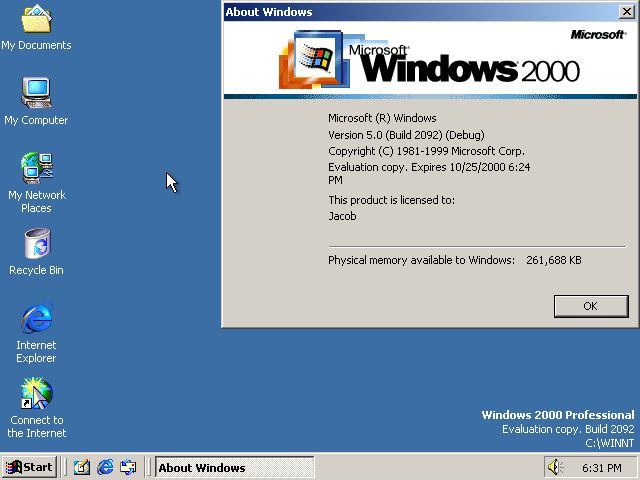Select the My Documents desktop icon
This screenshot has width=640, height=480.
click(x=36, y=27)
